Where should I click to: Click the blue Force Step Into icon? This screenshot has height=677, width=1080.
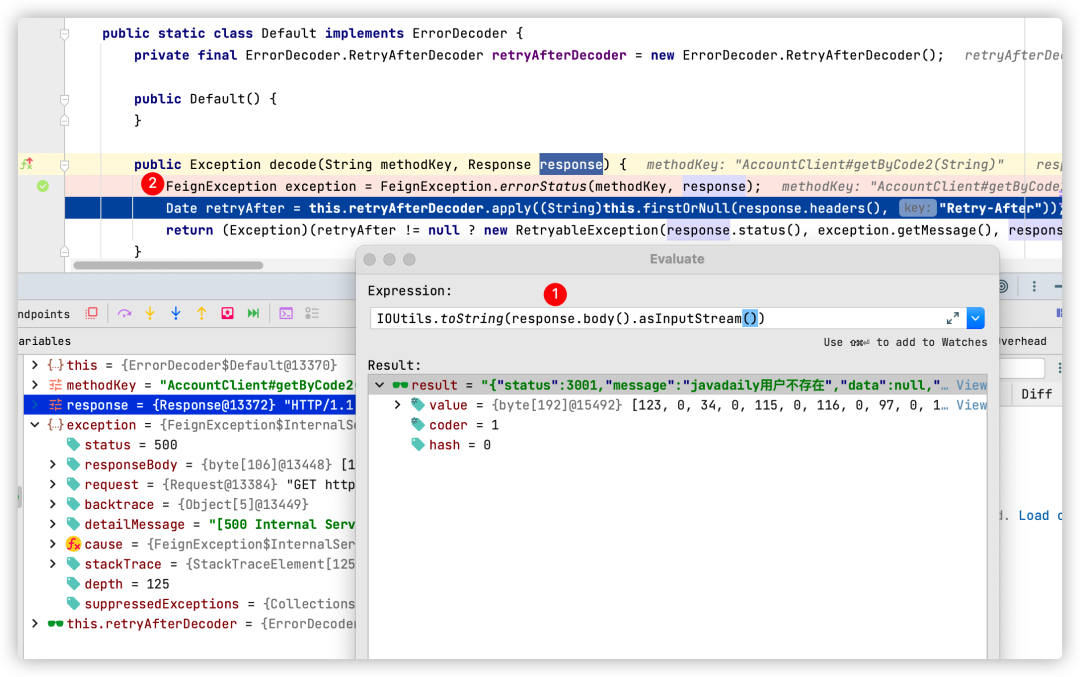tap(176, 313)
